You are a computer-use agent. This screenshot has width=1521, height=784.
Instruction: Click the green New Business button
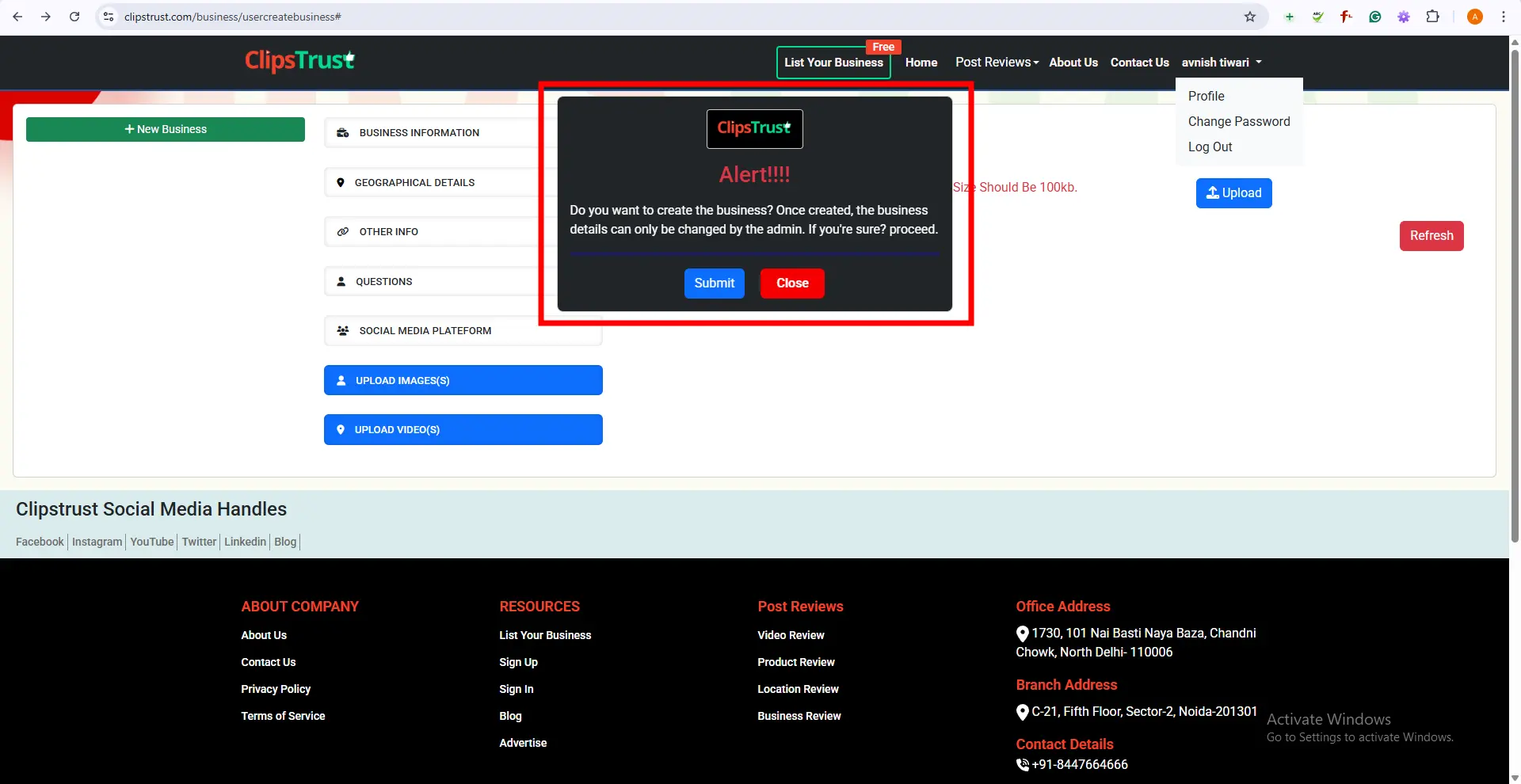(166, 129)
